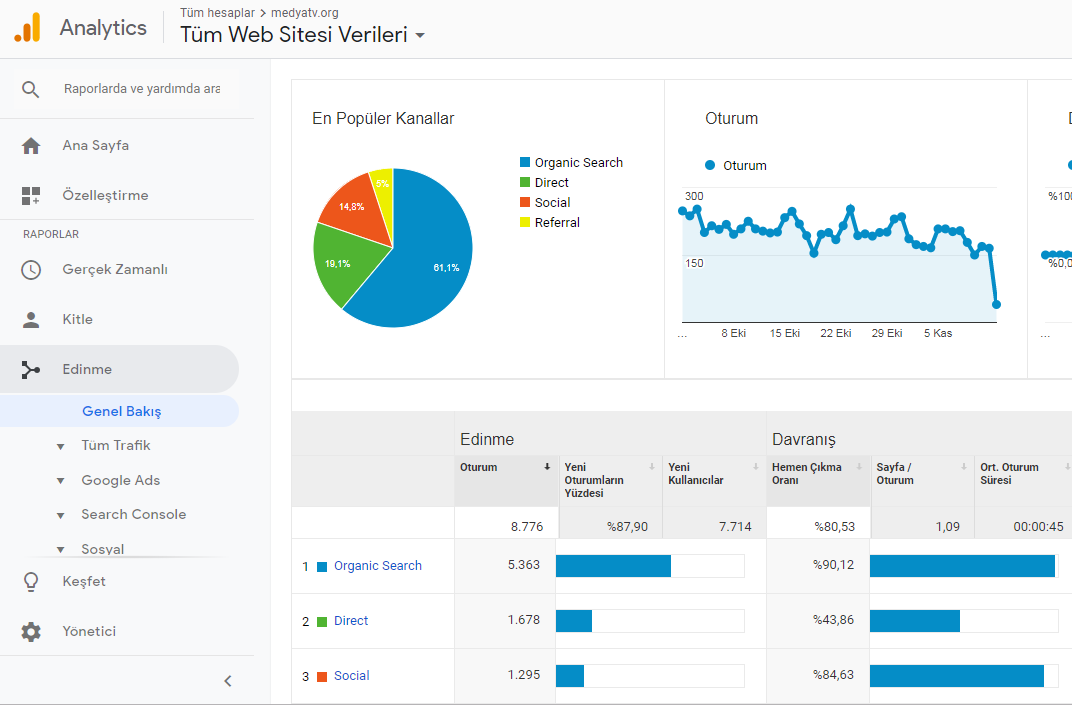The height and width of the screenshot is (709, 1072).
Task: Select the Genel Bakış menu item
Action: 120,411
